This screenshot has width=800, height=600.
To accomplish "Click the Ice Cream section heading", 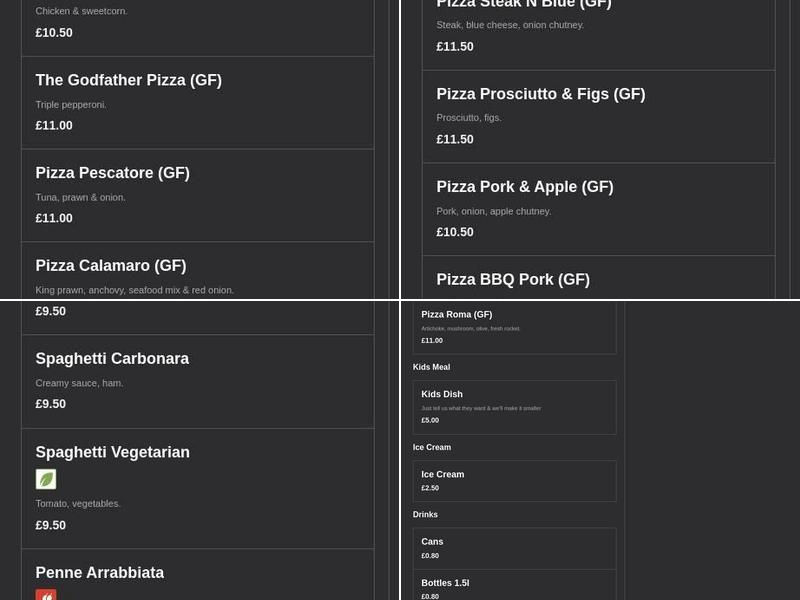I will pos(432,447).
